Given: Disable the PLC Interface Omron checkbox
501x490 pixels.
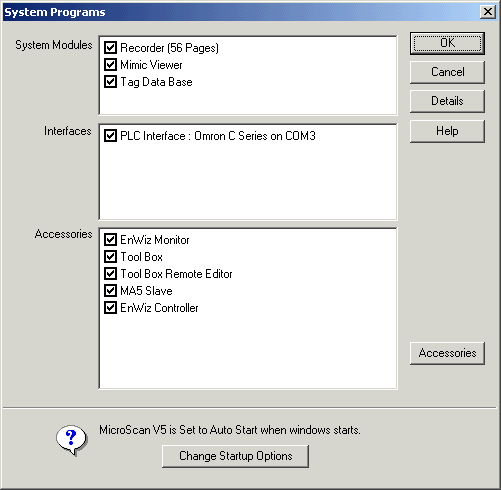Looking at the screenshot, I should click(x=110, y=136).
